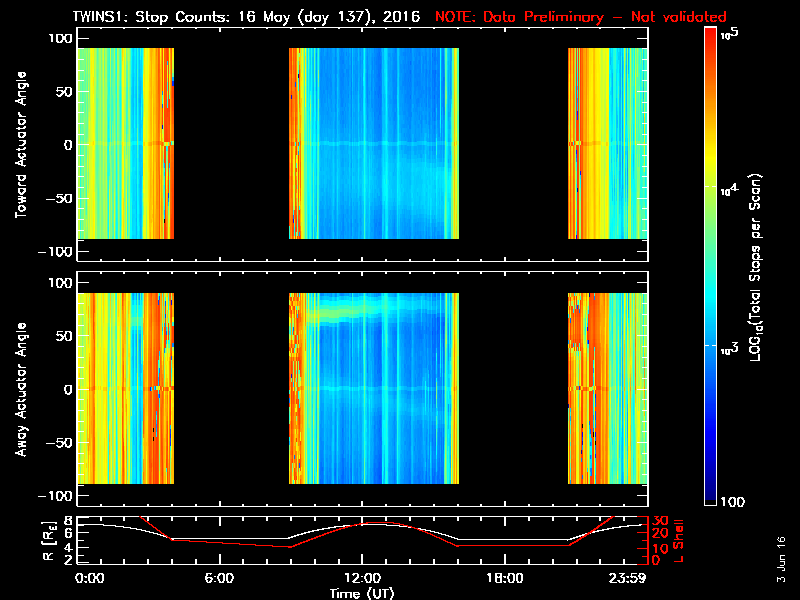Select the red 'Data Preliminary' note text
The image size is (800, 600).
pyautogui.click(x=581, y=17)
